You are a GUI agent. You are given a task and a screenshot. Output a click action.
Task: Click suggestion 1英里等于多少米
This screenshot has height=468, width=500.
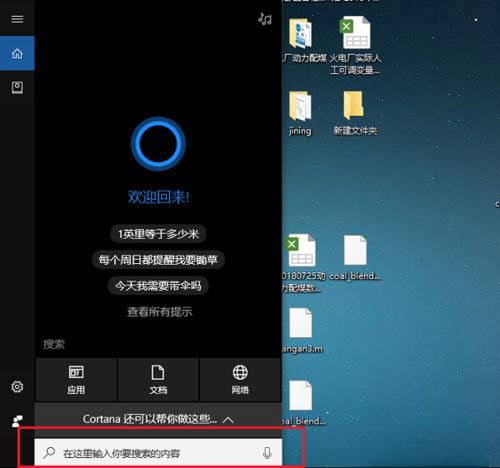(x=158, y=234)
